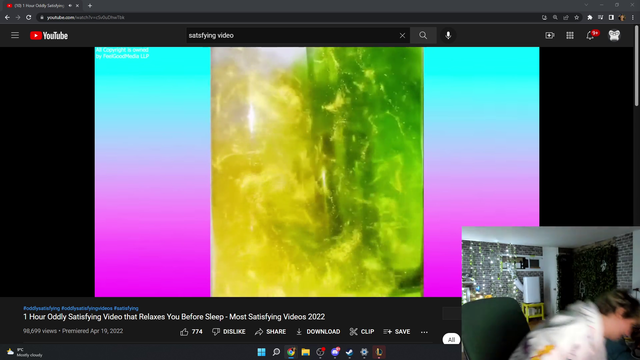Share this video
Image resolution: width=640 pixels, height=360 pixels.
tap(270, 332)
